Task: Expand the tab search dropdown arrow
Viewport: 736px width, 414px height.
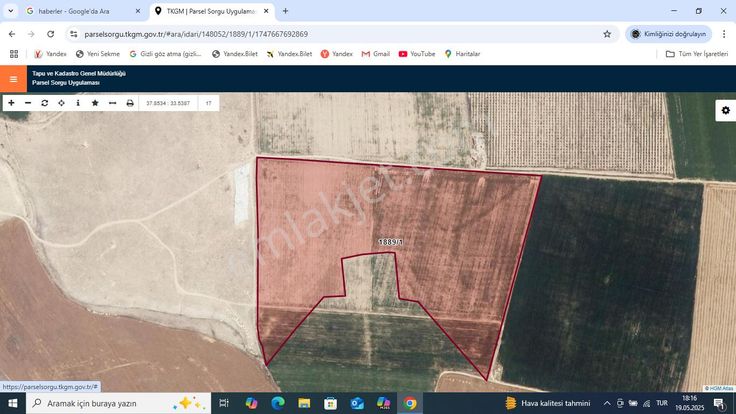Action: pos(10,11)
